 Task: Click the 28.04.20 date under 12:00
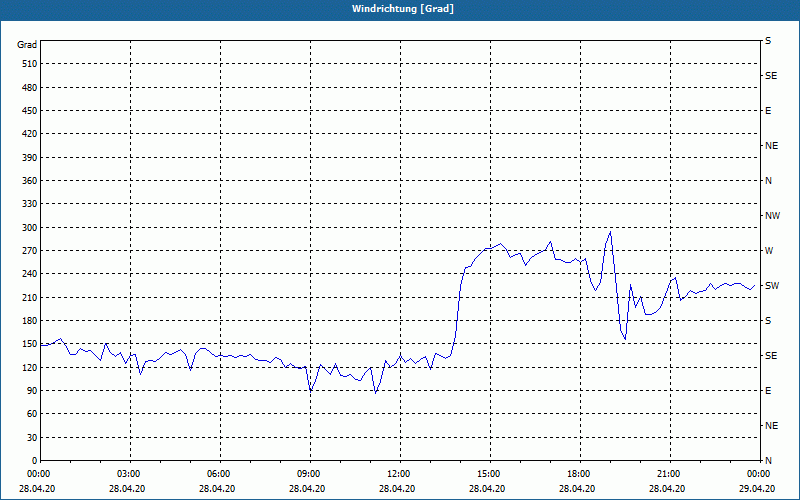pos(397,488)
